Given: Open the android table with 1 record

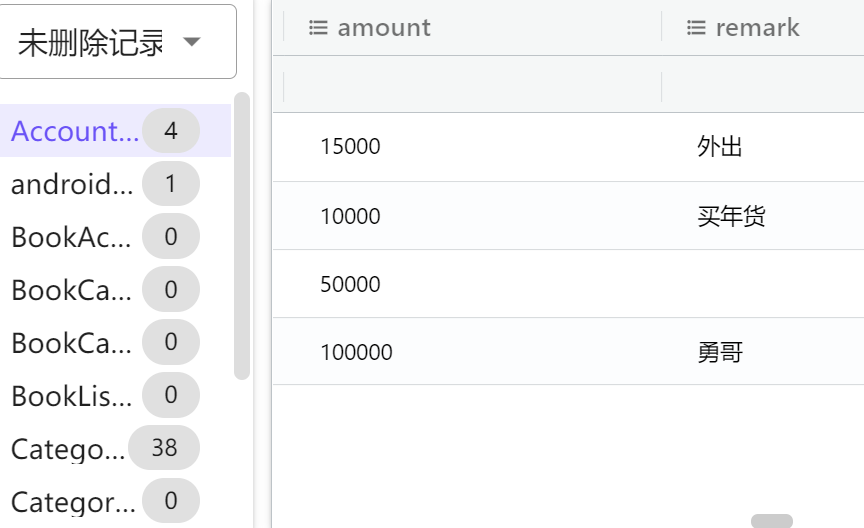Looking at the screenshot, I should (x=71, y=184).
